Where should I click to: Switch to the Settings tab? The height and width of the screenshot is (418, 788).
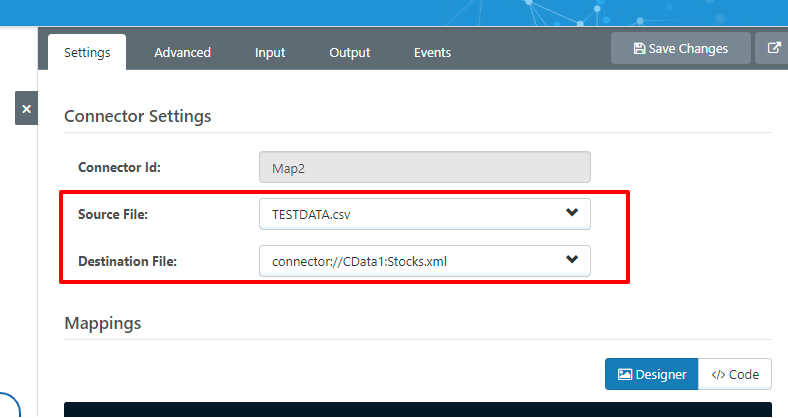pyautogui.click(x=87, y=53)
